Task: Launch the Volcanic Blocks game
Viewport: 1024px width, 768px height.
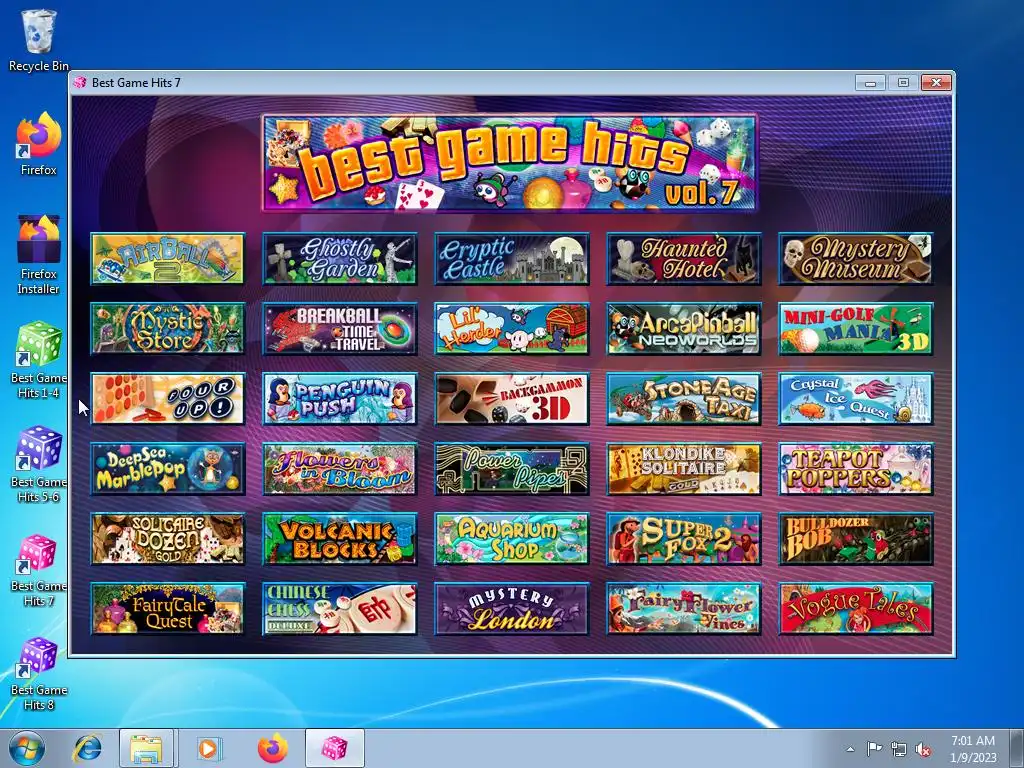Action: click(x=340, y=539)
